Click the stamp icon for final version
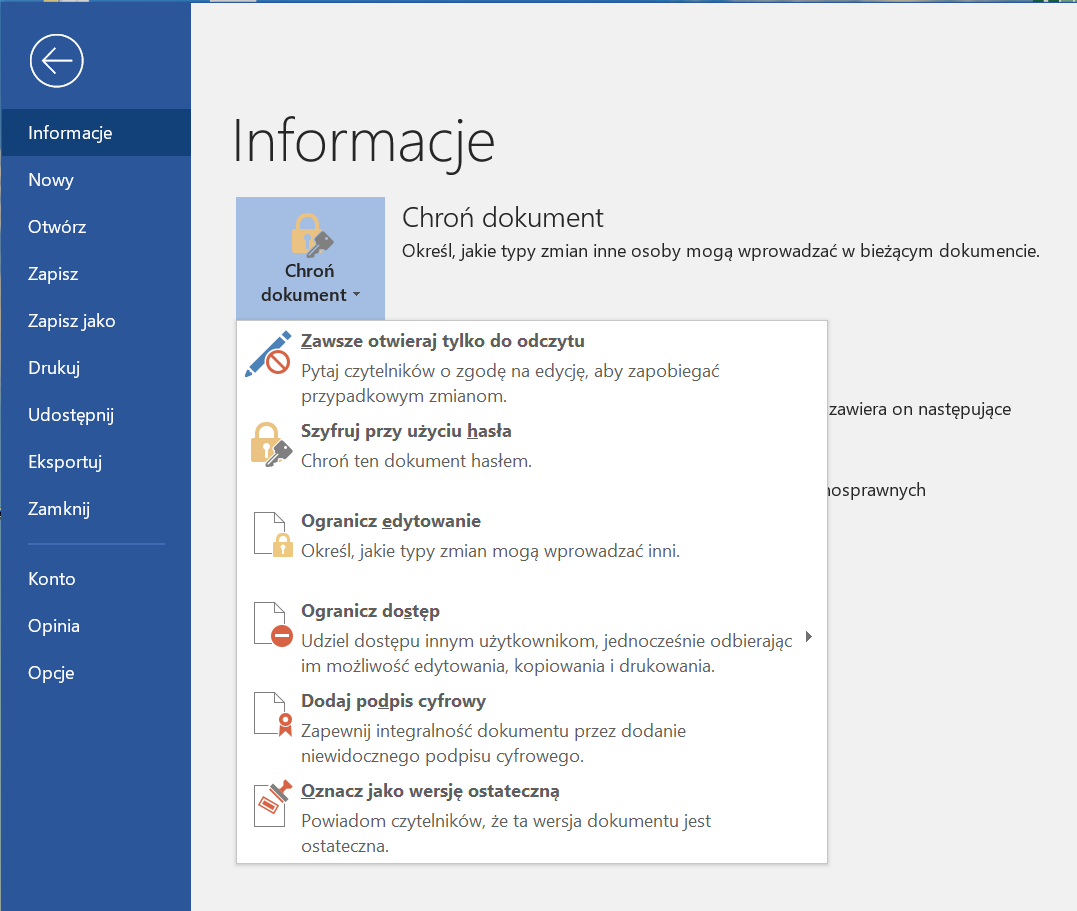Image resolution: width=1077 pixels, height=911 pixels. point(273,804)
